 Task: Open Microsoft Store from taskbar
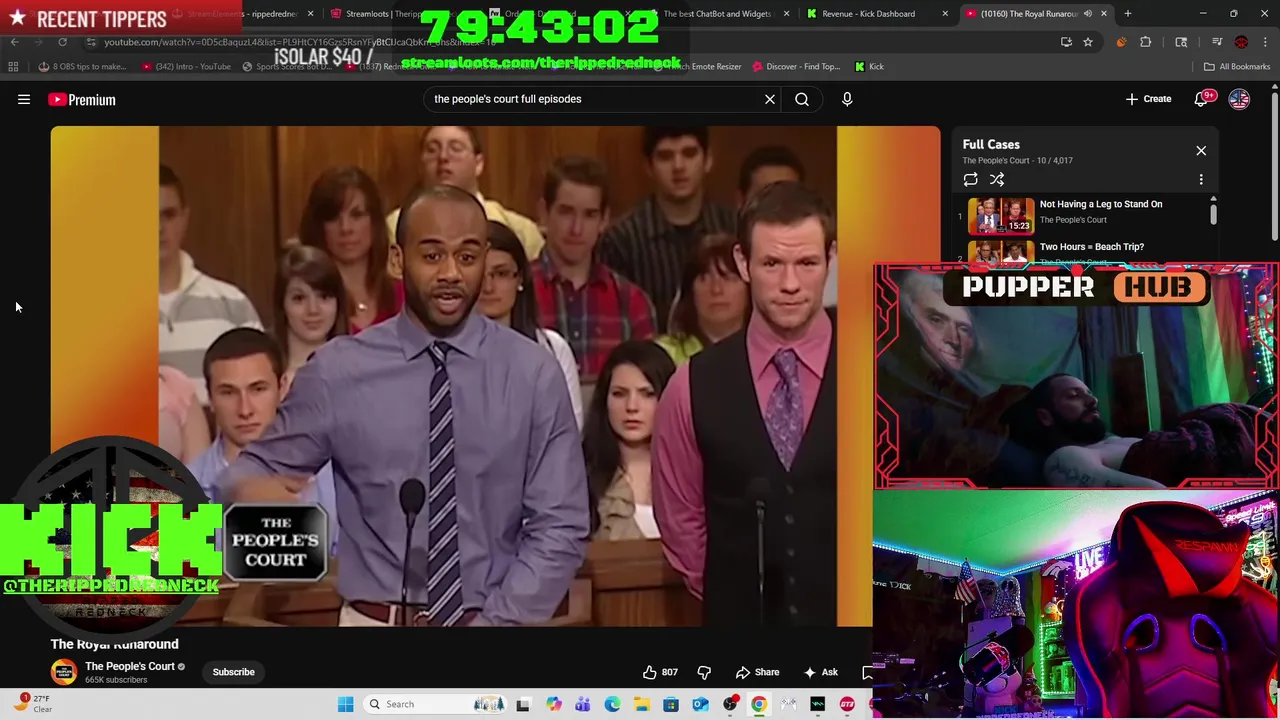tap(671, 704)
